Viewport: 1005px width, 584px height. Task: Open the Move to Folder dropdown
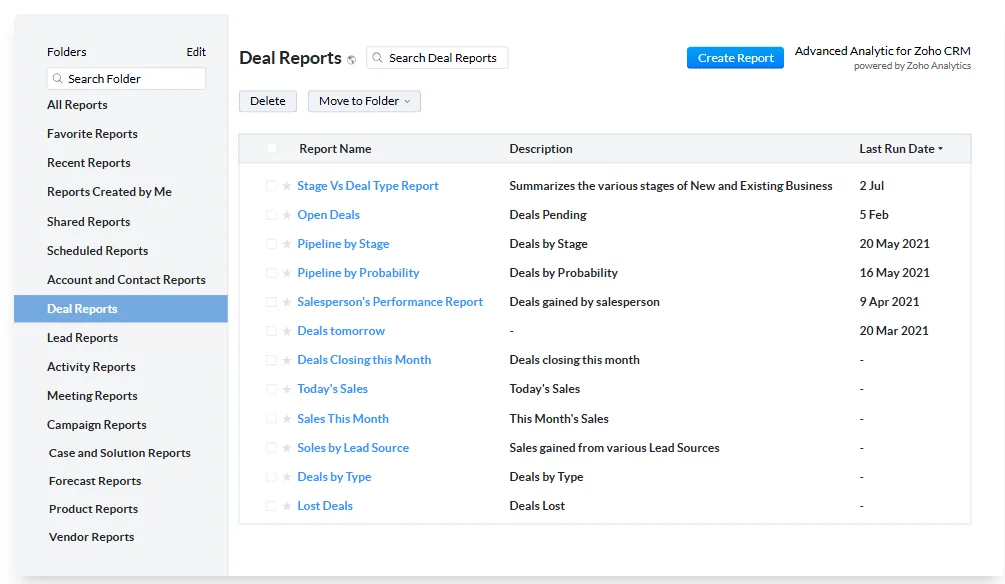(364, 101)
